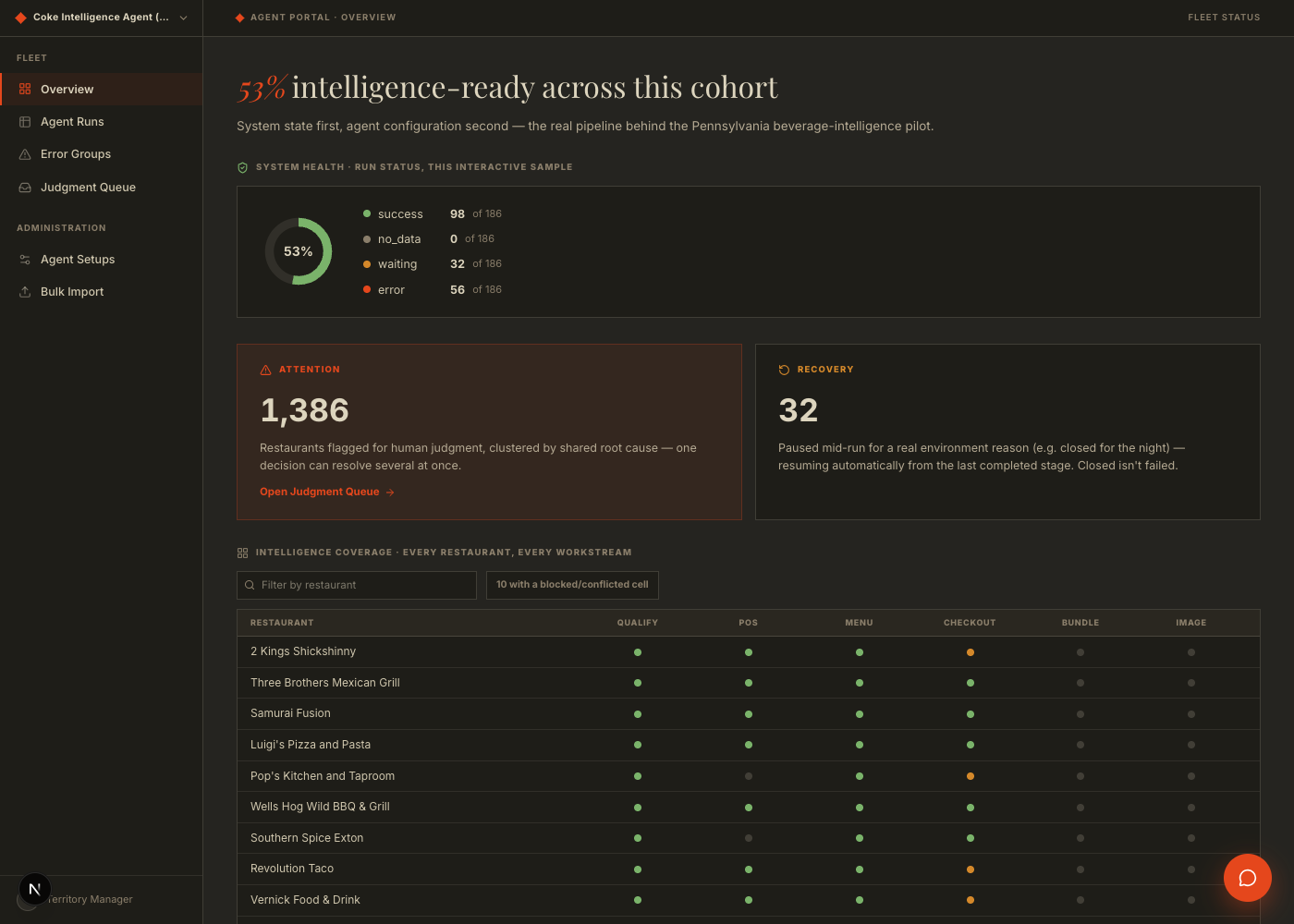Open Error Groups in sidebar

point(102,154)
